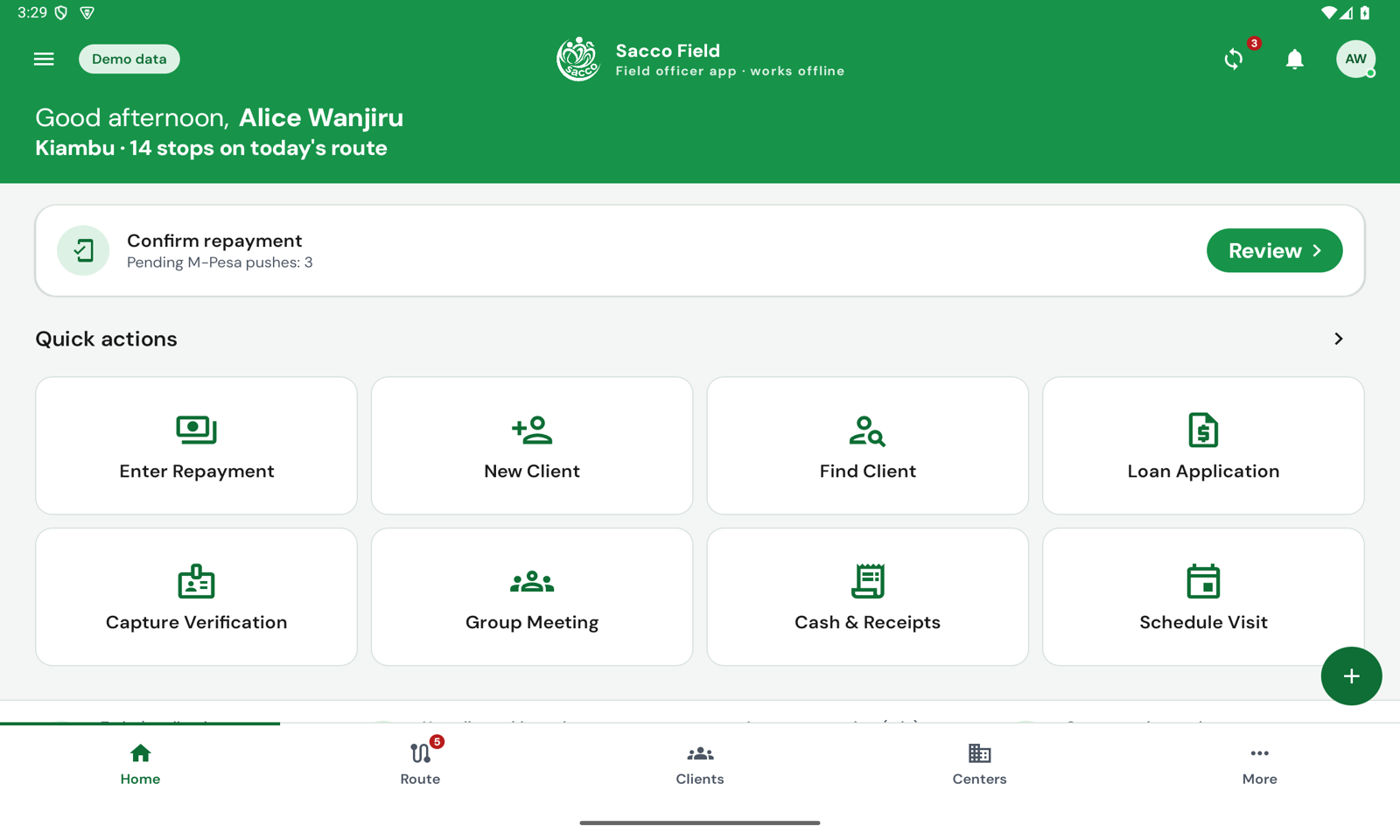This screenshot has height=840, width=1400.
Task: Open the AW profile avatar
Action: [x=1355, y=59]
